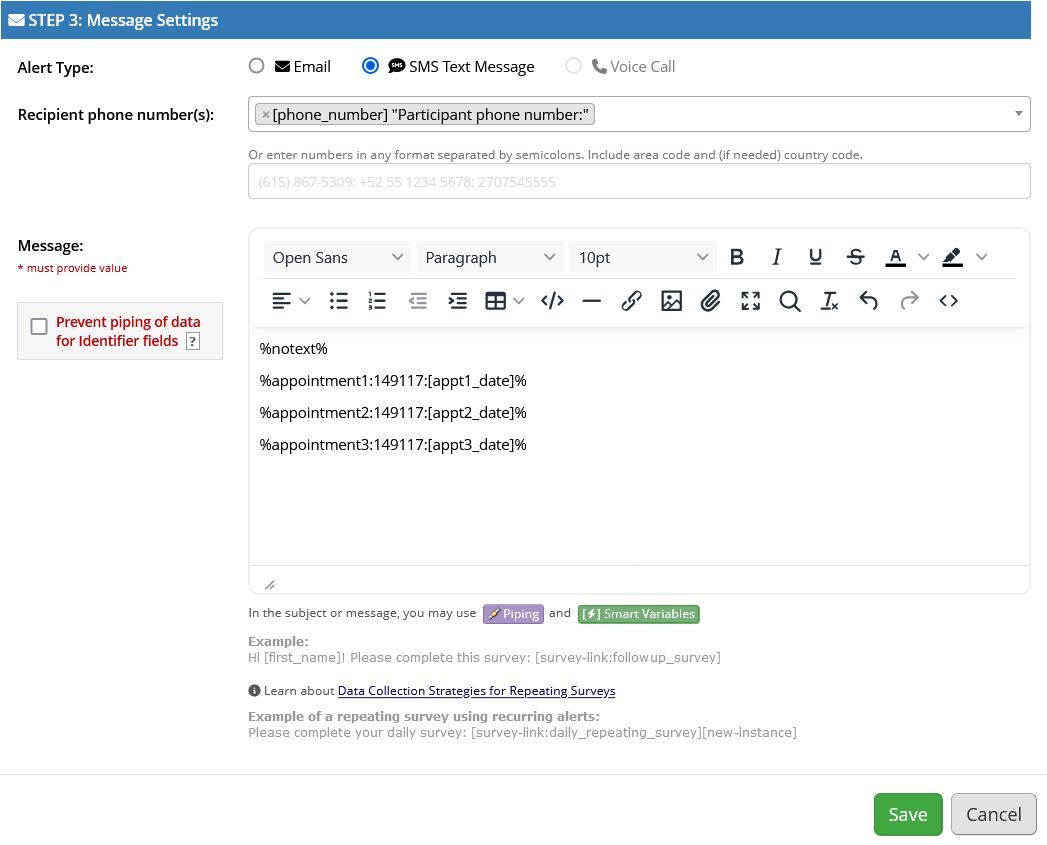1047x845 pixels.
Task: Click the %appointment3 line in the message
Action: (393, 445)
